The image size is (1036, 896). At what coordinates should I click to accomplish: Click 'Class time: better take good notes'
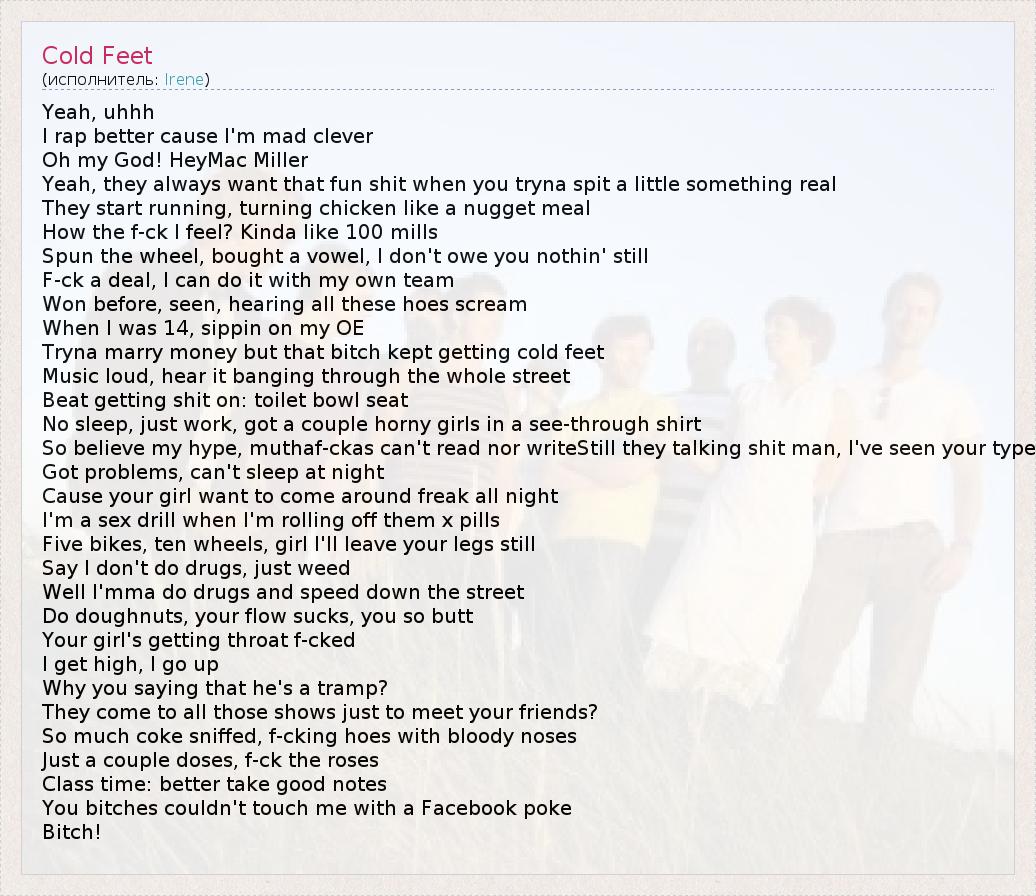click(x=214, y=784)
